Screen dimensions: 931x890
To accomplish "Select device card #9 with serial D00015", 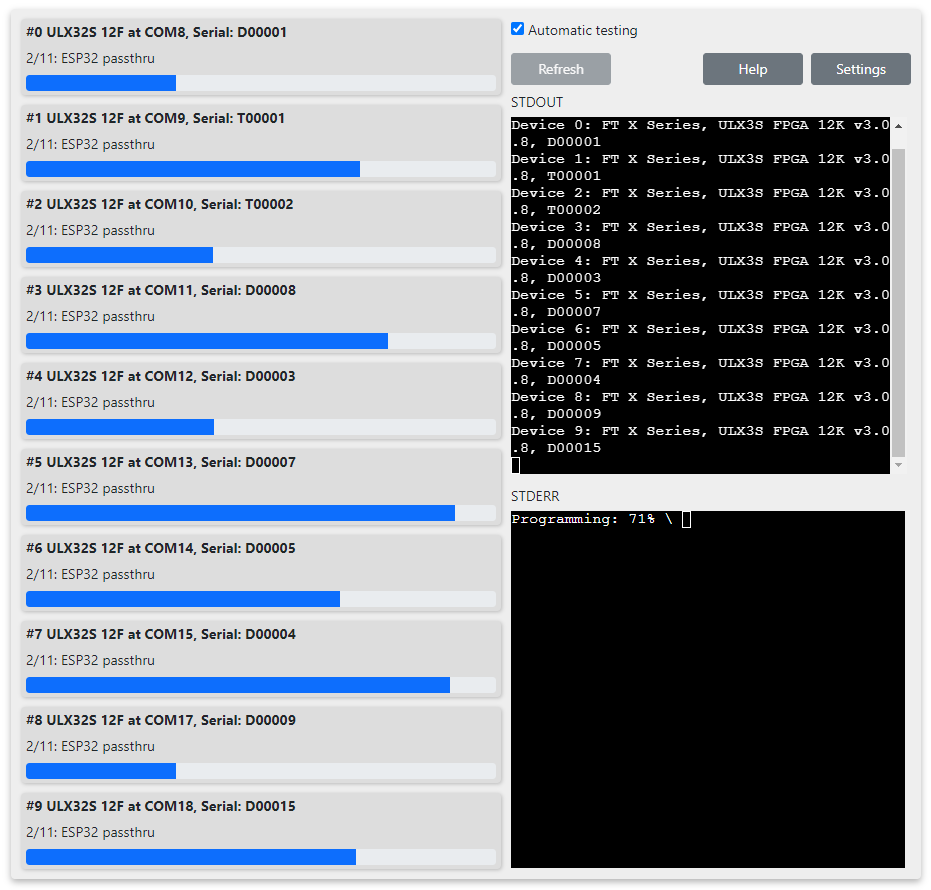I will click(260, 819).
